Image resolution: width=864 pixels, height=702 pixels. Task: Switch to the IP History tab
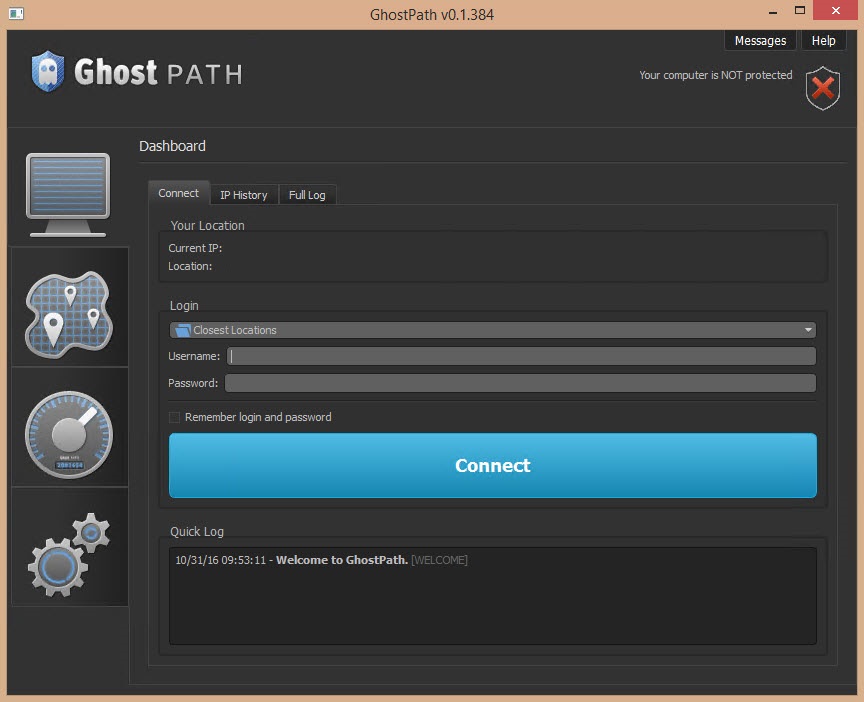click(x=244, y=195)
